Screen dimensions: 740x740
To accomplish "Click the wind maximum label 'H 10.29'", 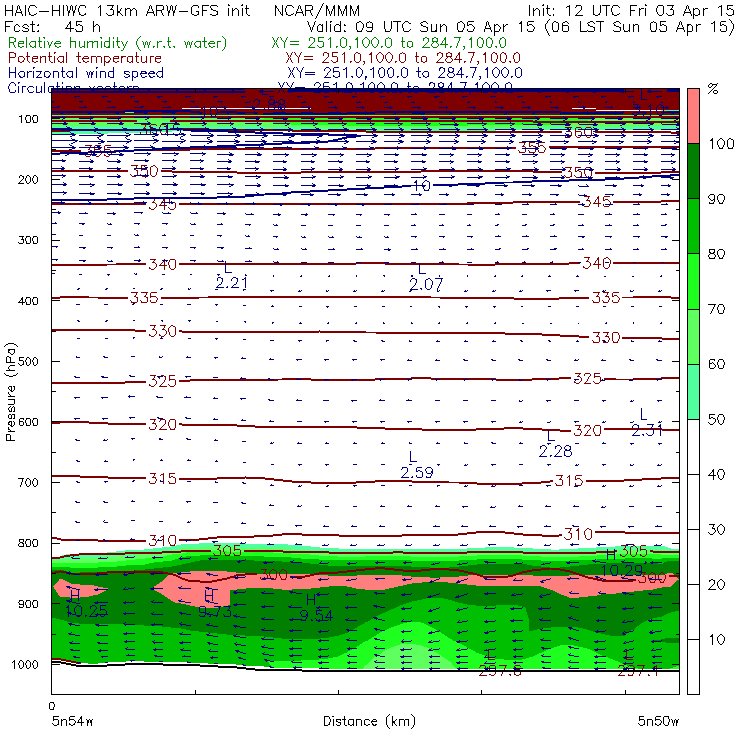I will coord(622,563).
